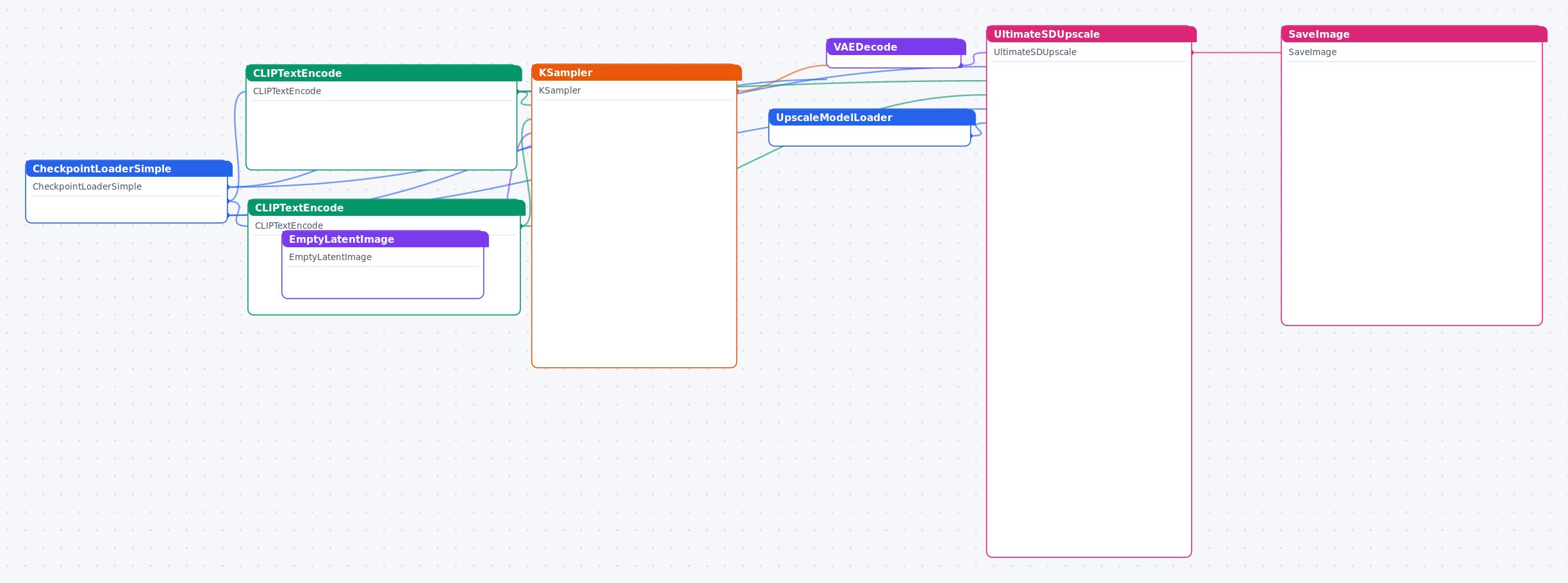The height and width of the screenshot is (583, 1568).
Task: Select the upper CLIPTextEncode node title bar
Action: (x=384, y=73)
